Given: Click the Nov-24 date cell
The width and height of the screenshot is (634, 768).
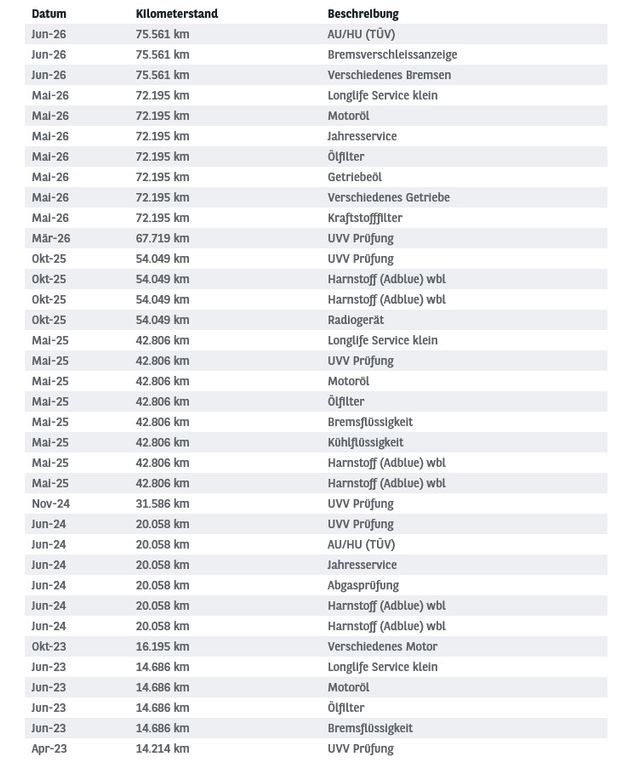Looking at the screenshot, I should [x=50, y=504].
